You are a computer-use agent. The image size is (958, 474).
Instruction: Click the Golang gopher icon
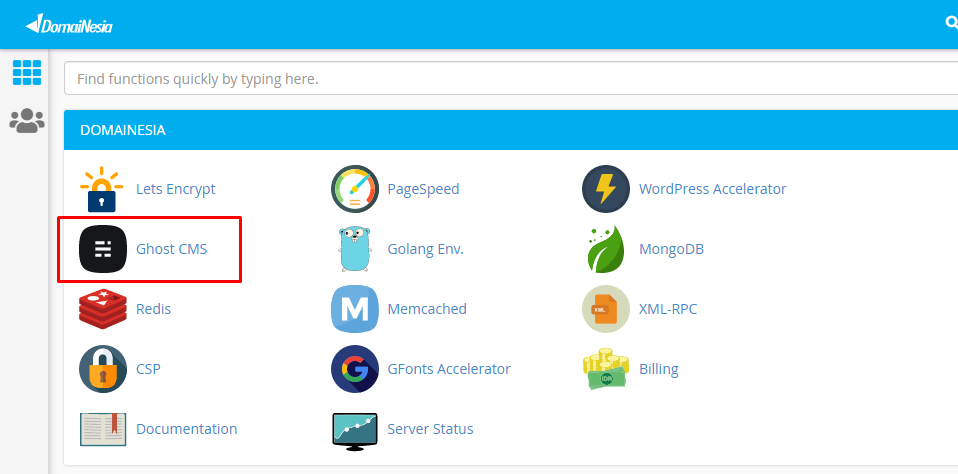pyautogui.click(x=354, y=249)
